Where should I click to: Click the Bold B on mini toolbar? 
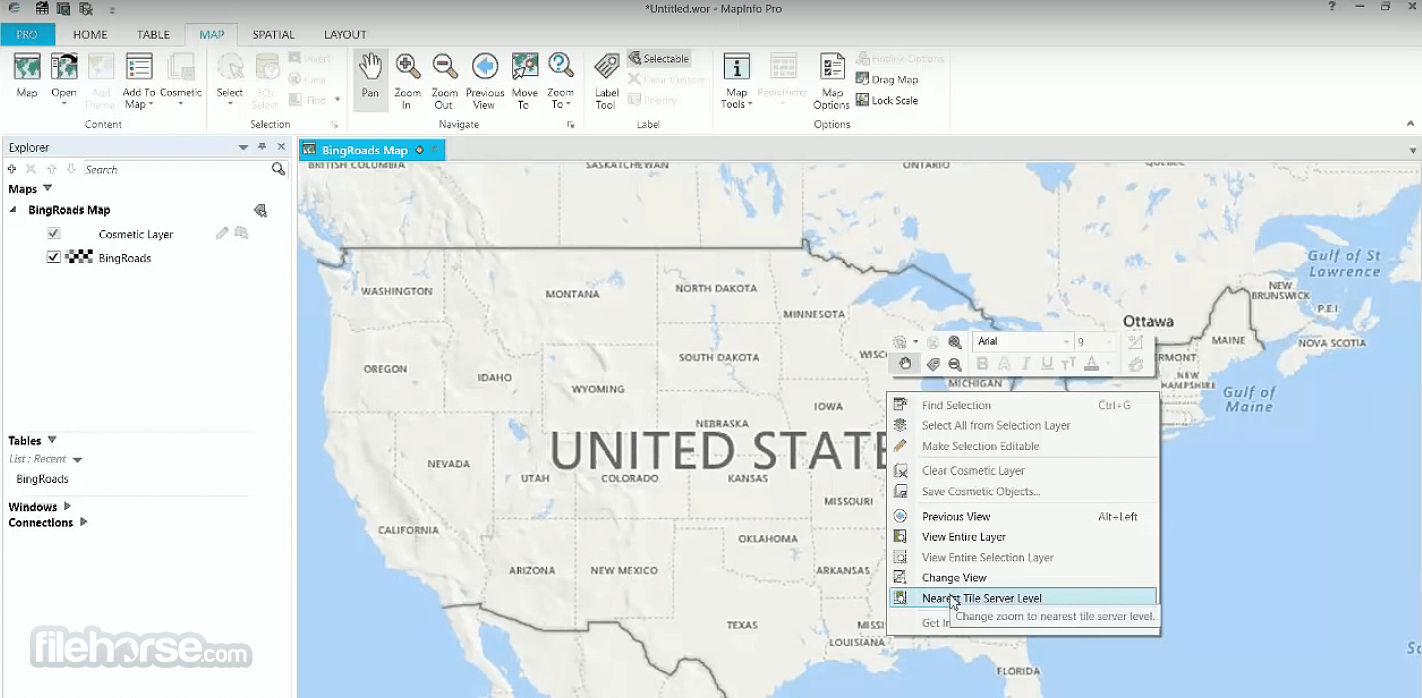[982, 364]
